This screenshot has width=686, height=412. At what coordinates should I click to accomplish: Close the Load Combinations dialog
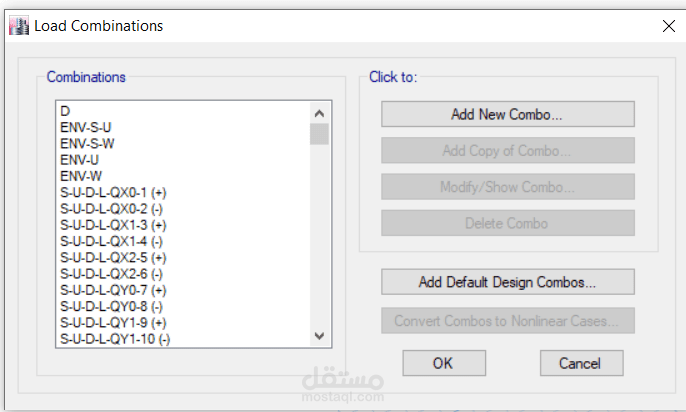click(x=668, y=27)
